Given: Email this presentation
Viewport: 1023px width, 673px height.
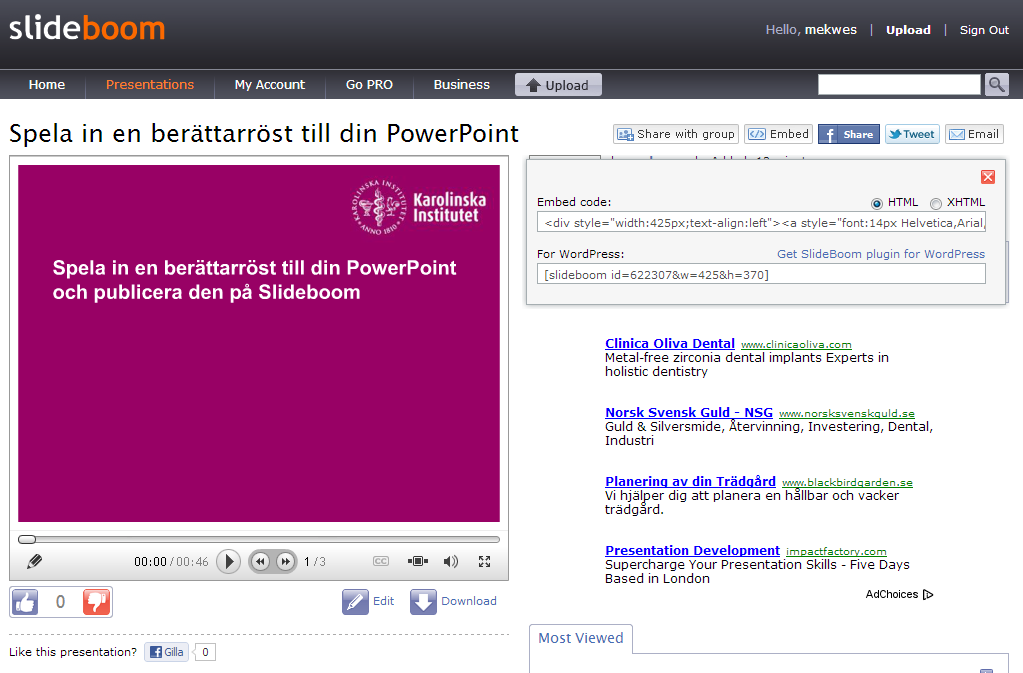Looking at the screenshot, I should 974,134.
